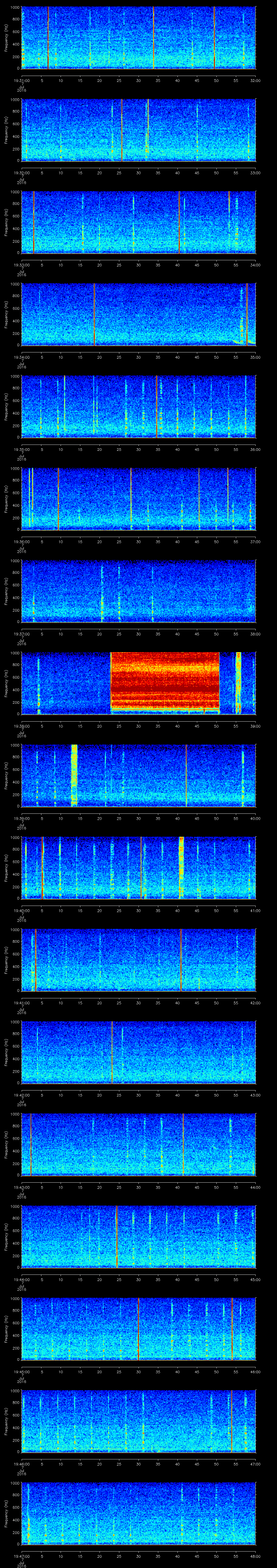Click the 19:44:00 time axis label
Screen dimensions: 277x1568
21,1279
